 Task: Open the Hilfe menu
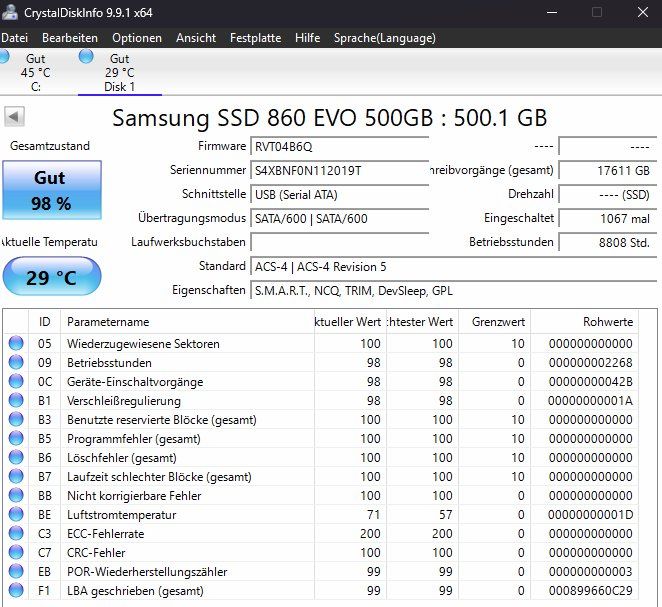[307, 38]
